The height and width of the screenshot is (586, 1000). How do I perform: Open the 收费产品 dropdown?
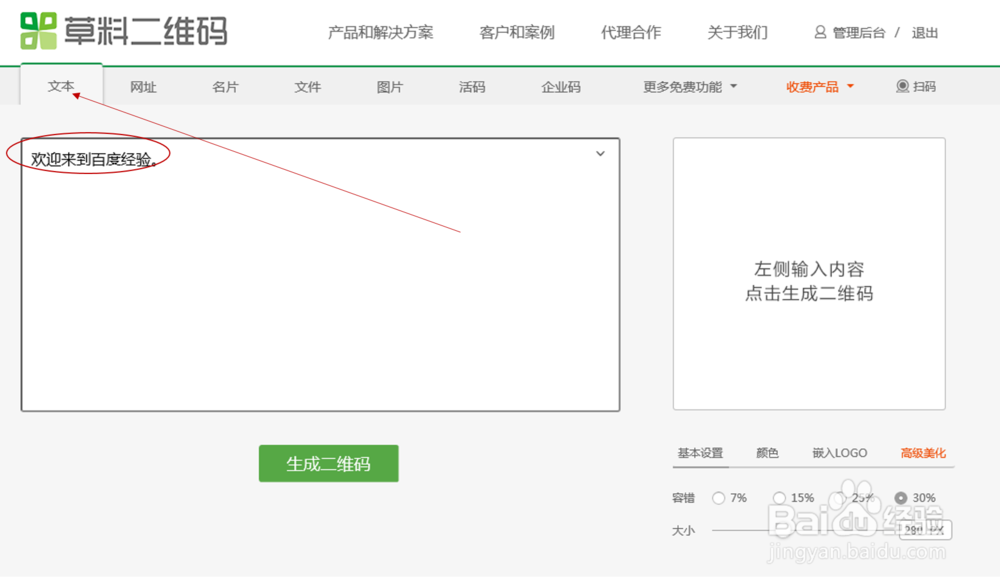(x=814, y=87)
